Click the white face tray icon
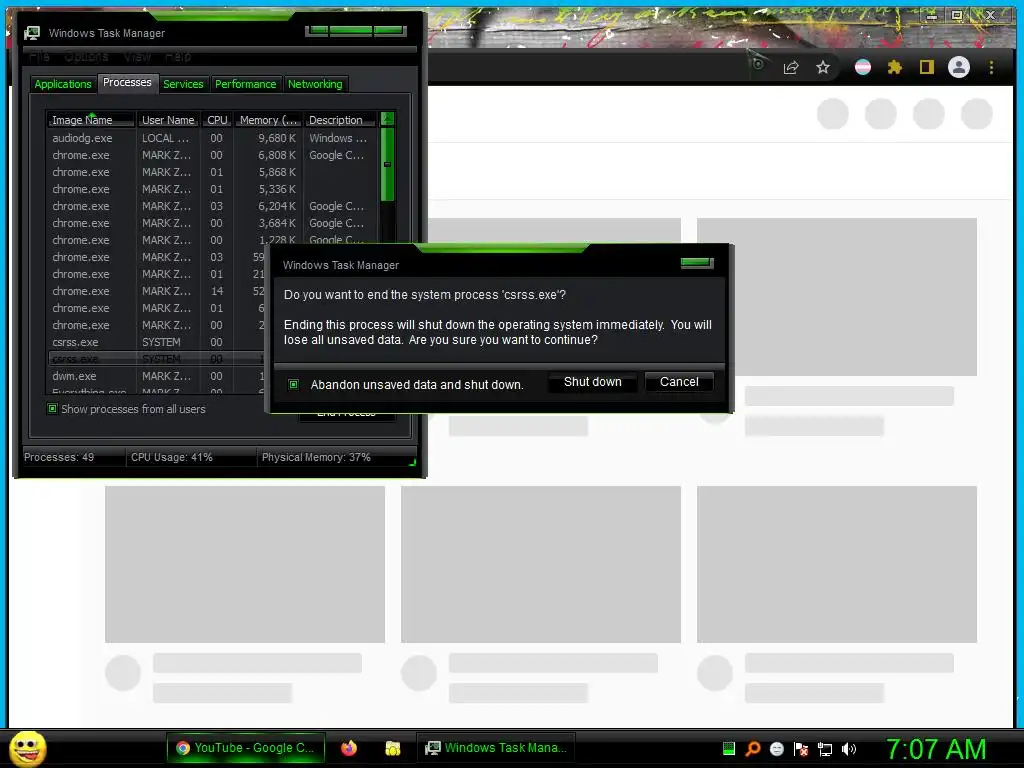Viewport: 1024px width, 768px height. tap(776, 748)
